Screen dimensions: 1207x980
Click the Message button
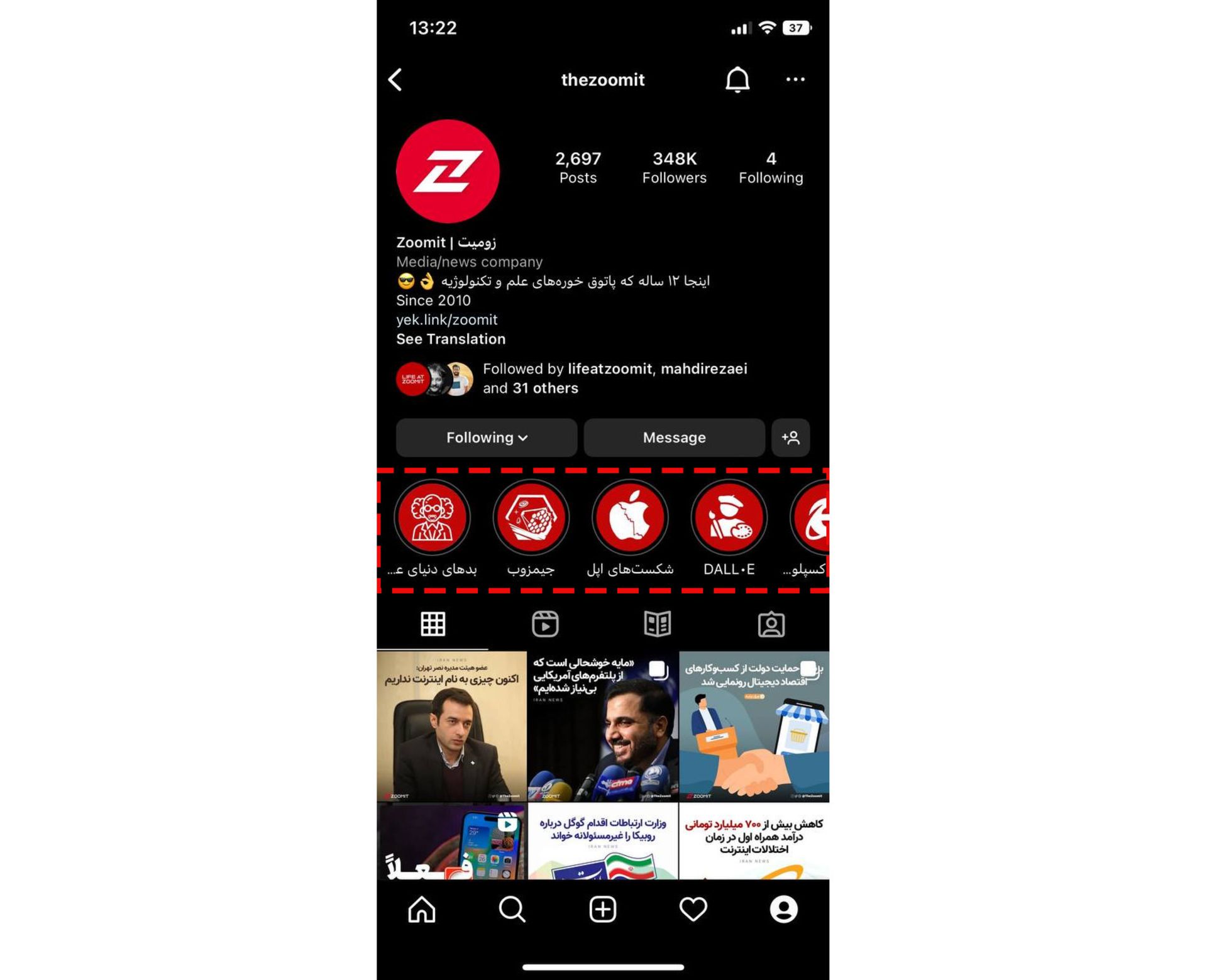(x=675, y=437)
